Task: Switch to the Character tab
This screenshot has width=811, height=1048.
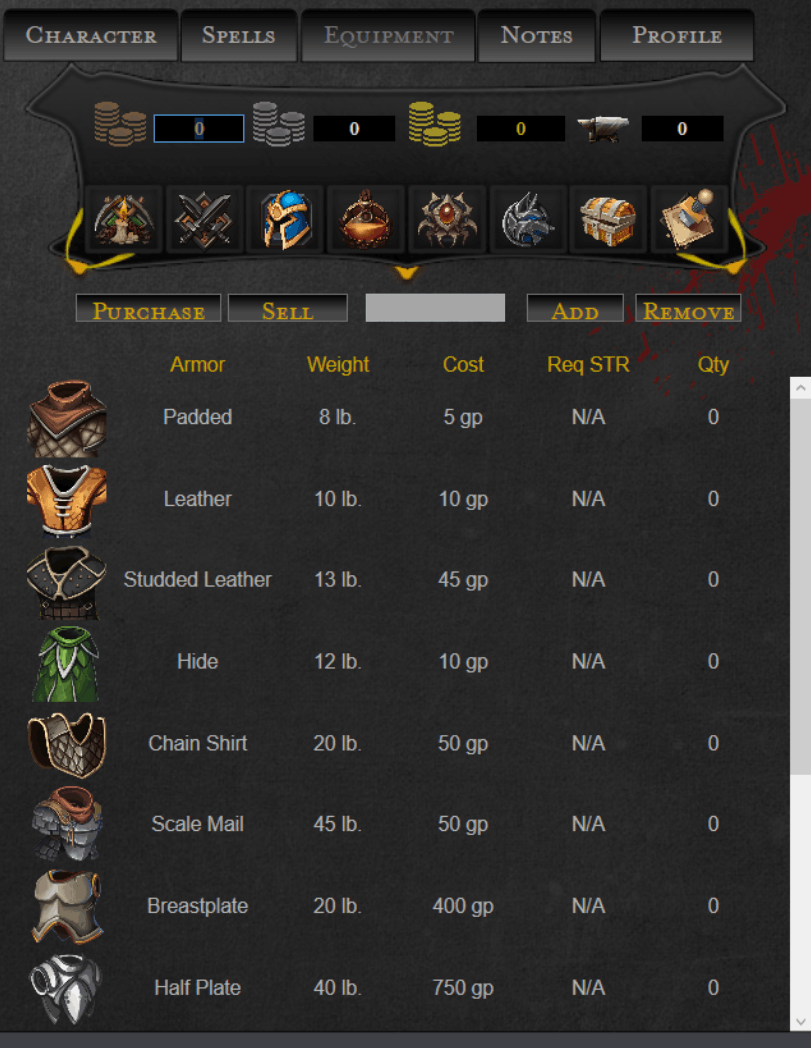Action: [x=91, y=35]
